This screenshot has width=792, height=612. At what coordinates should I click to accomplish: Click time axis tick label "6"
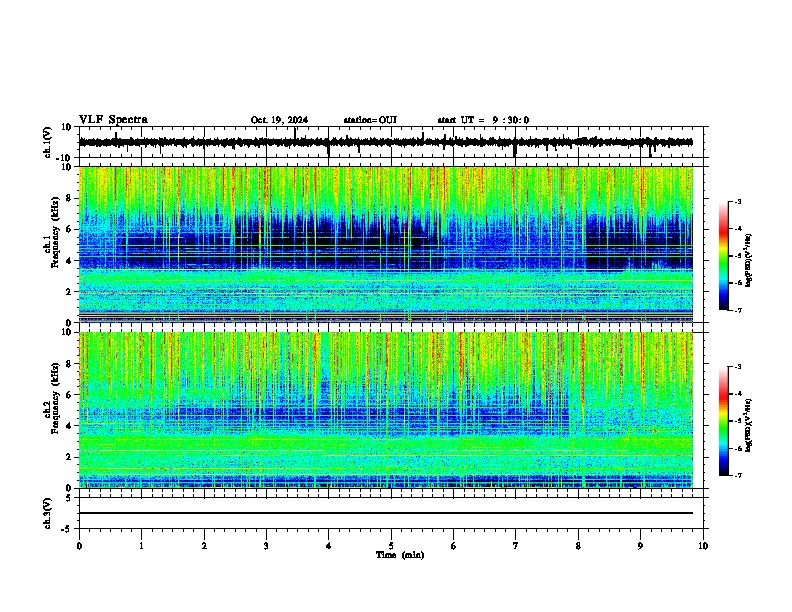453,546
